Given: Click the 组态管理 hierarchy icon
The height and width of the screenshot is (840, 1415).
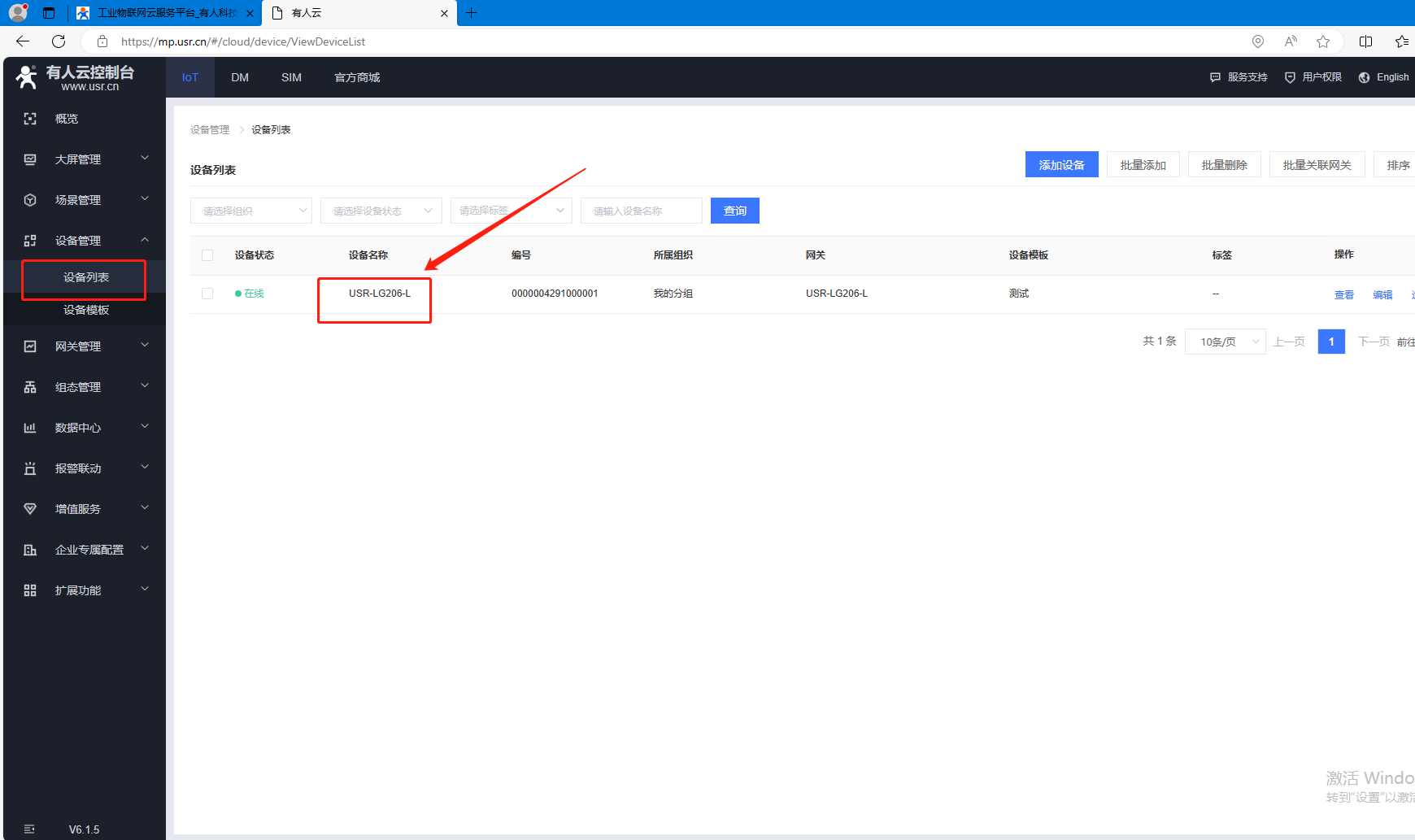Looking at the screenshot, I should 30,387.
